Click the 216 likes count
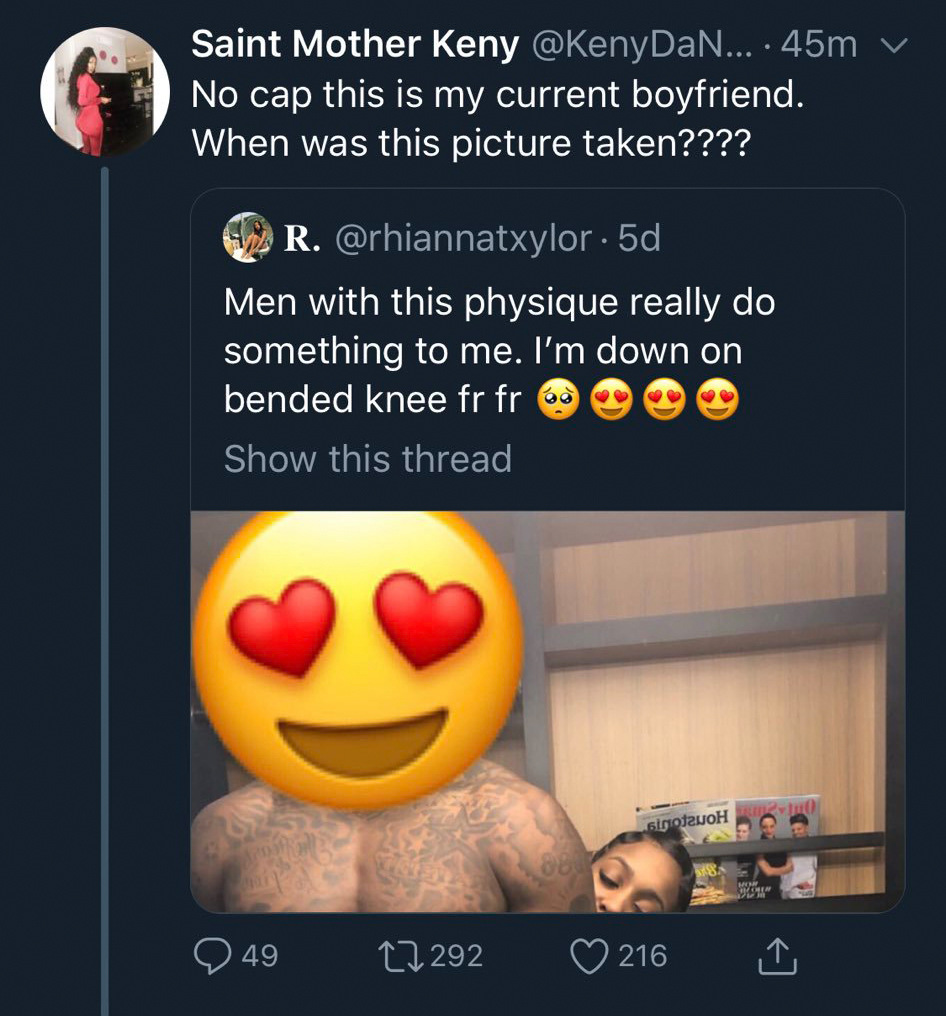 point(641,956)
